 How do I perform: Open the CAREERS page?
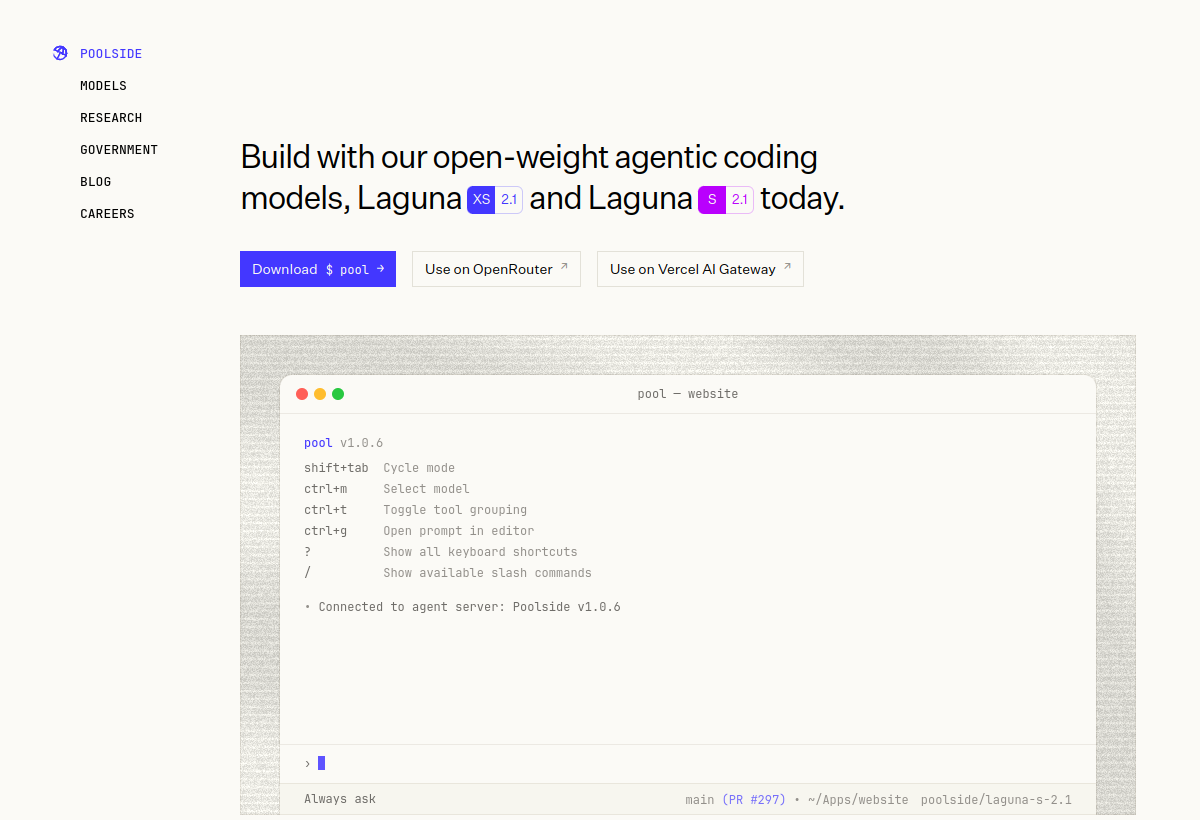coord(107,214)
